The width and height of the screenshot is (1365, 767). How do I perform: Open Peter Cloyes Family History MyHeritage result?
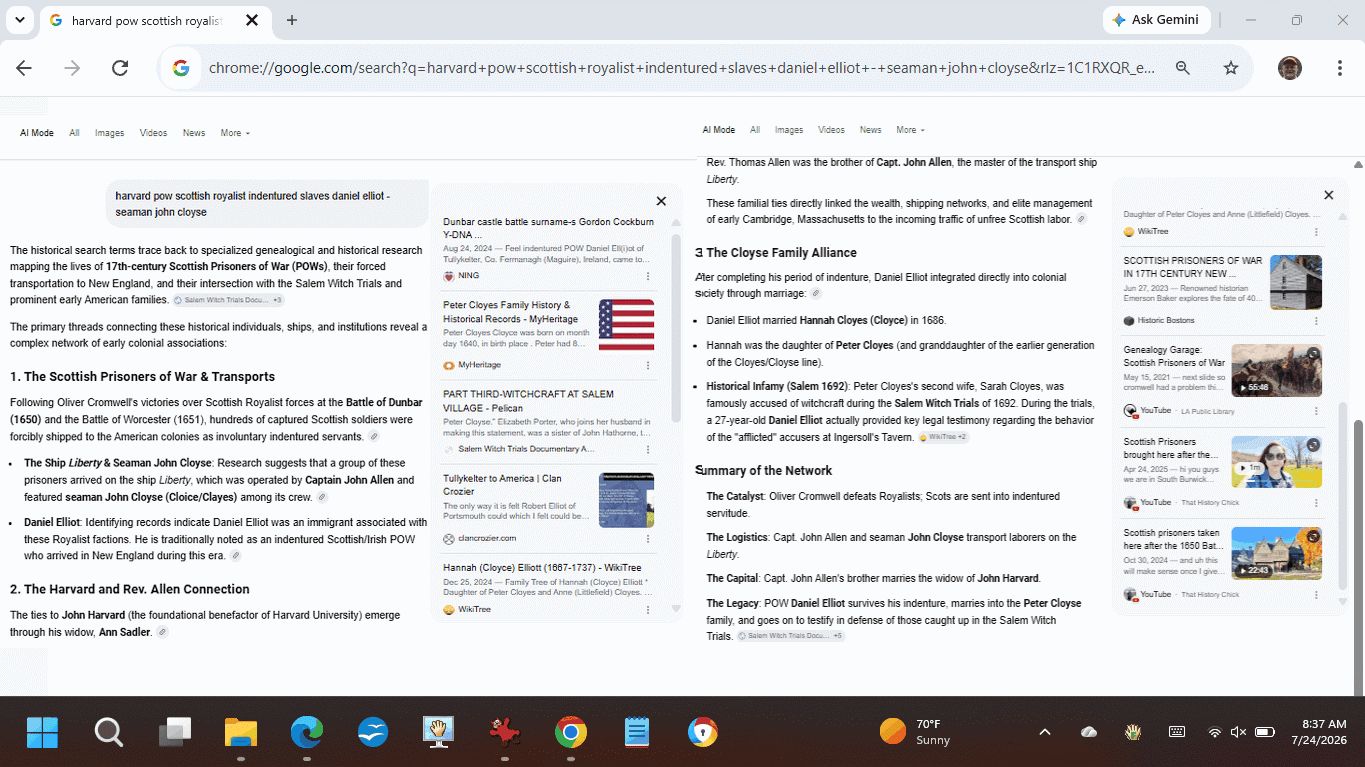[507, 311]
